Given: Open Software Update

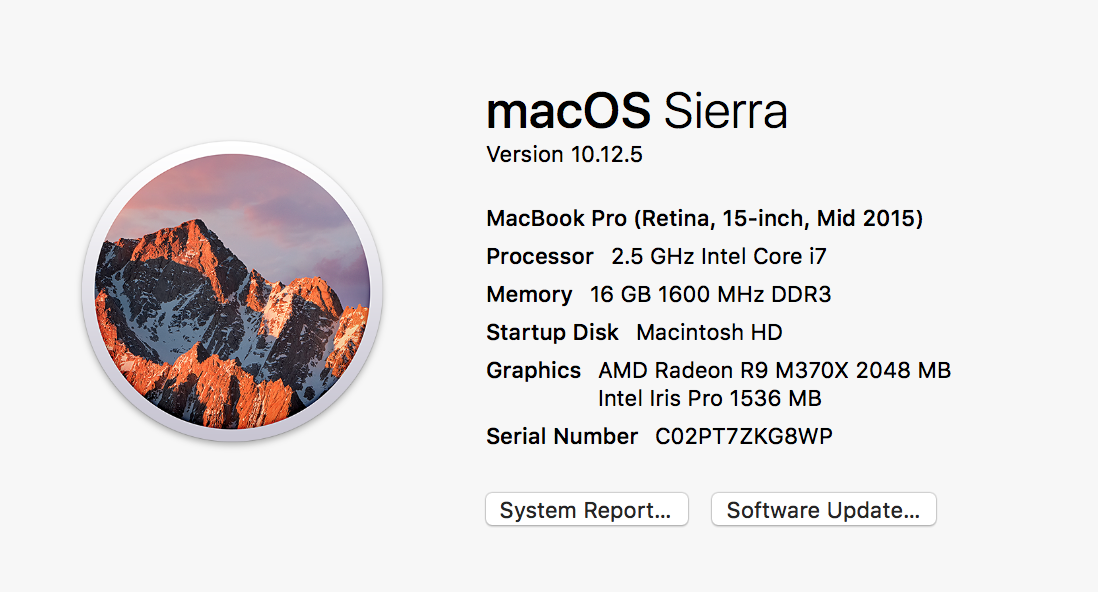Looking at the screenshot, I should [824, 509].
